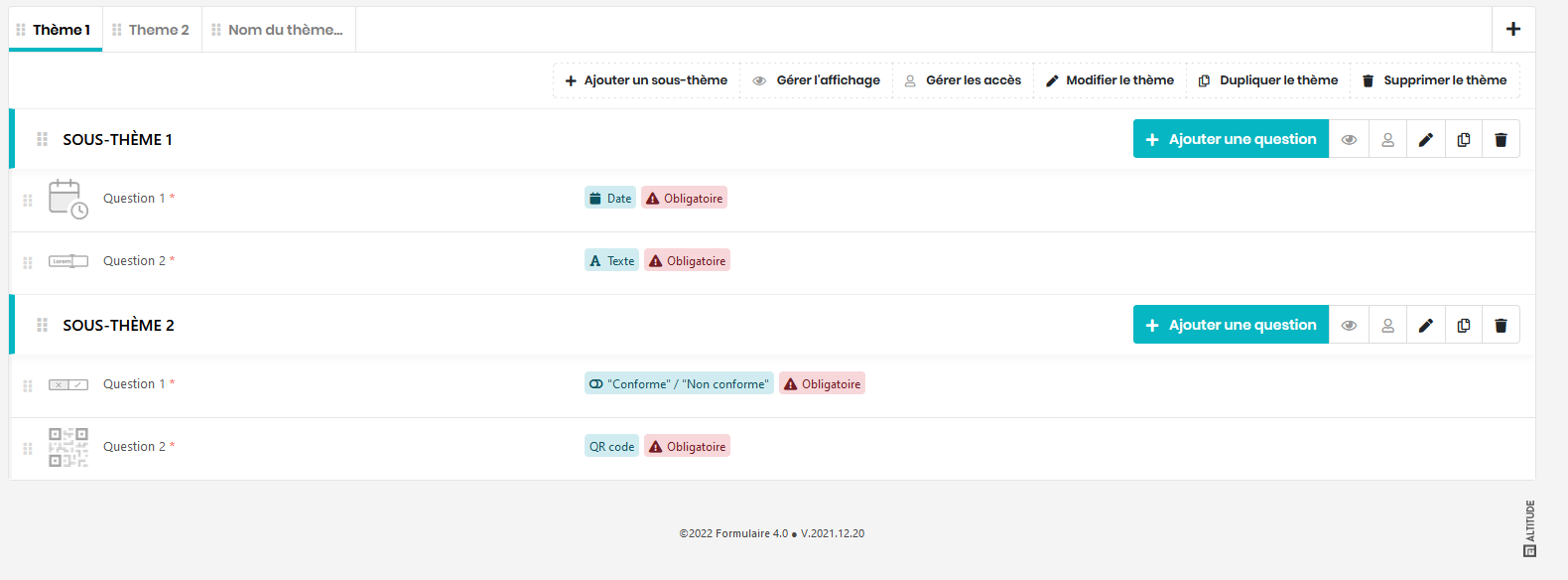Delete SOUS-THÈME 1 with the trash icon
The image size is (1568, 580).
click(1501, 140)
